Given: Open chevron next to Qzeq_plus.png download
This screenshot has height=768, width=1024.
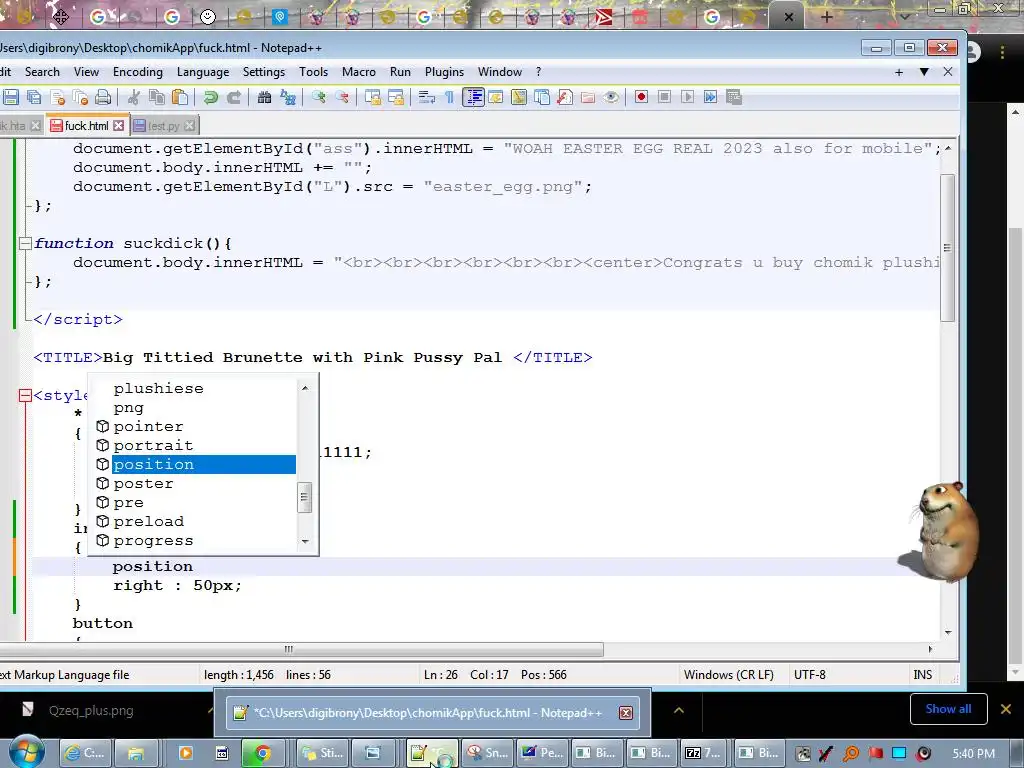Looking at the screenshot, I should click(x=212, y=710).
